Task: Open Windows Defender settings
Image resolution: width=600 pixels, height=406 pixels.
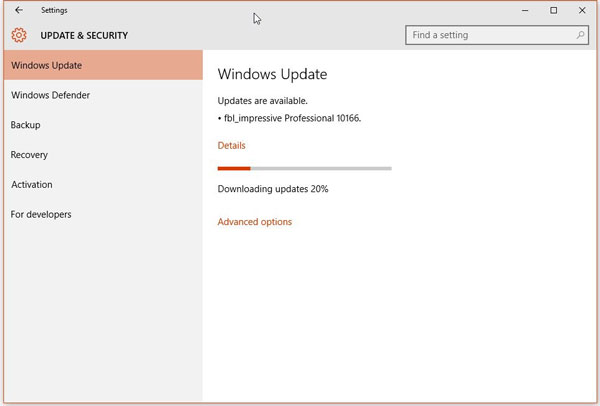Action: click(x=103, y=95)
